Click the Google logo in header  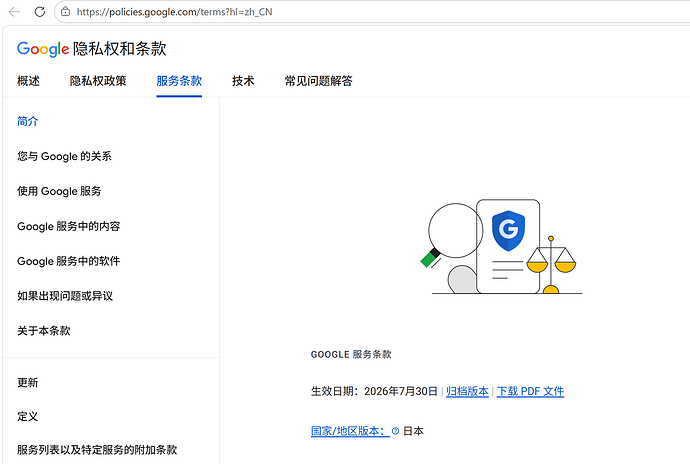pos(43,49)
